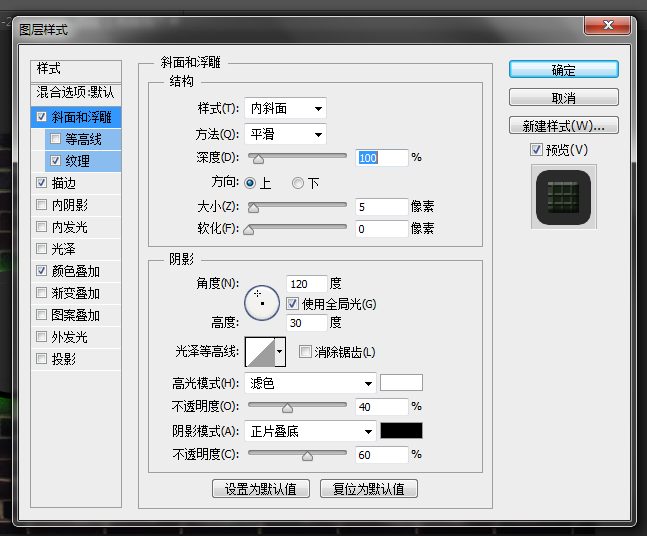647x536 pixels.
Task: Toggle the 使用全局光 checkbox
Action: coord(293,303)
